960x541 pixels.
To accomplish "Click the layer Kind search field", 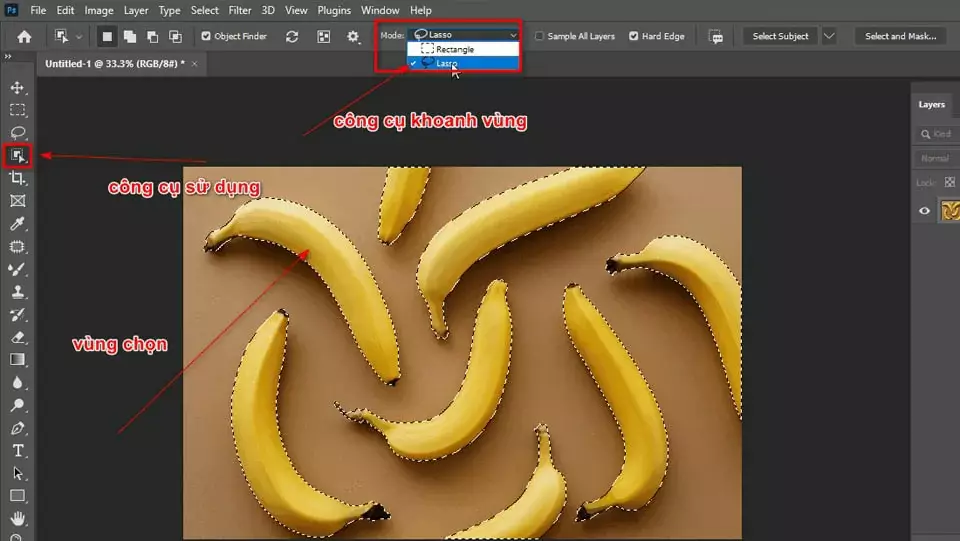I will pos(937,134).
